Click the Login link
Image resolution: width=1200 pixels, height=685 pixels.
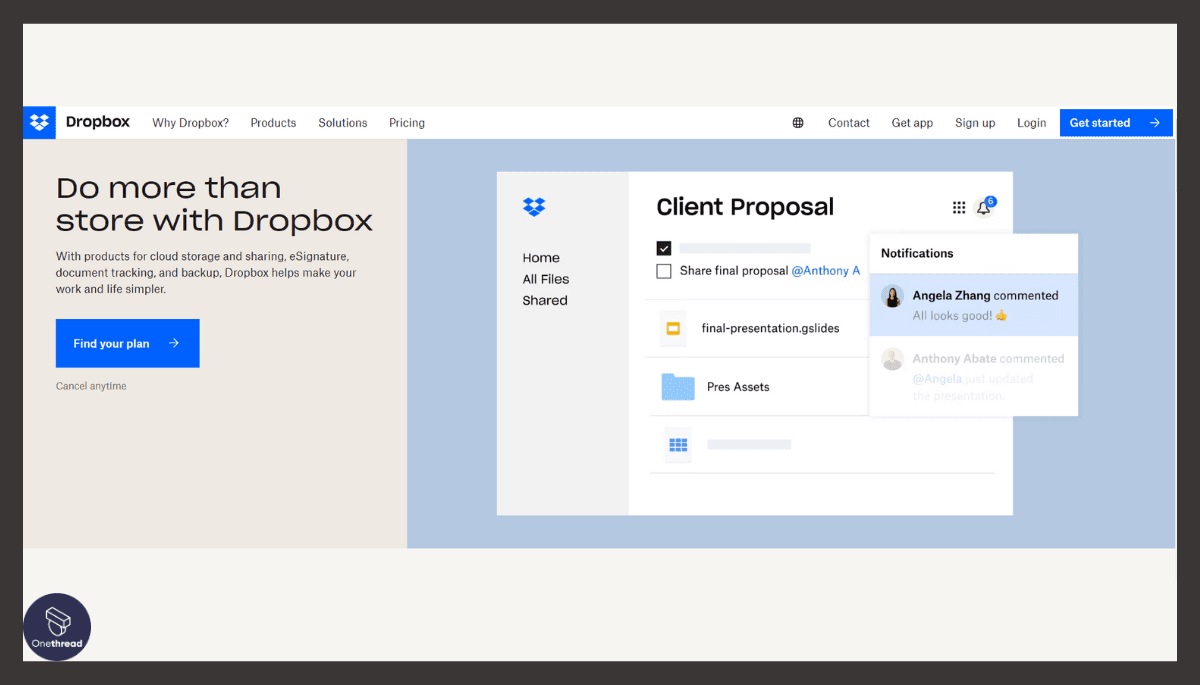[x=1031, y=122]
